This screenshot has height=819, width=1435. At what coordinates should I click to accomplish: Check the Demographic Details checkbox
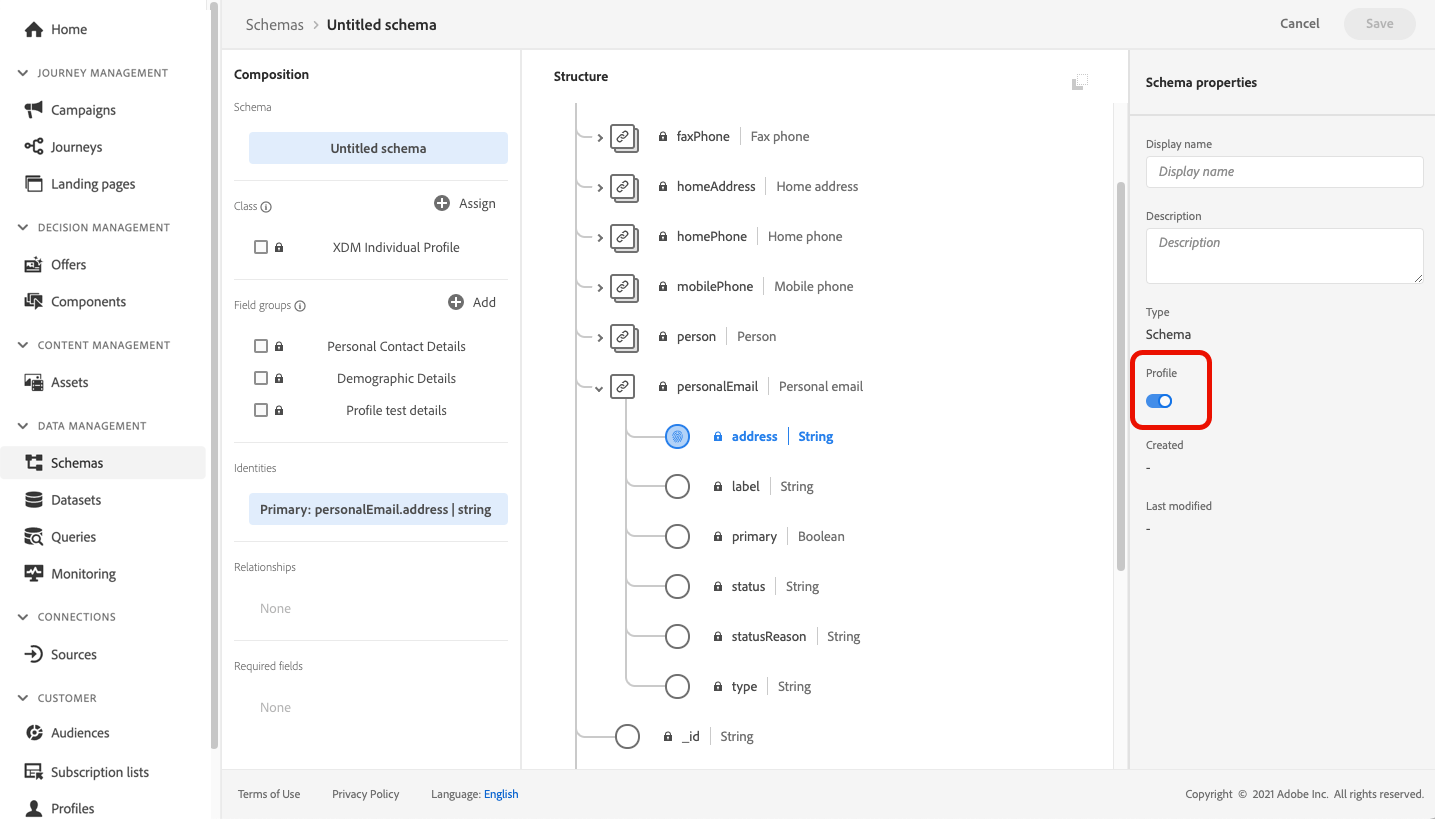(261, 378)
